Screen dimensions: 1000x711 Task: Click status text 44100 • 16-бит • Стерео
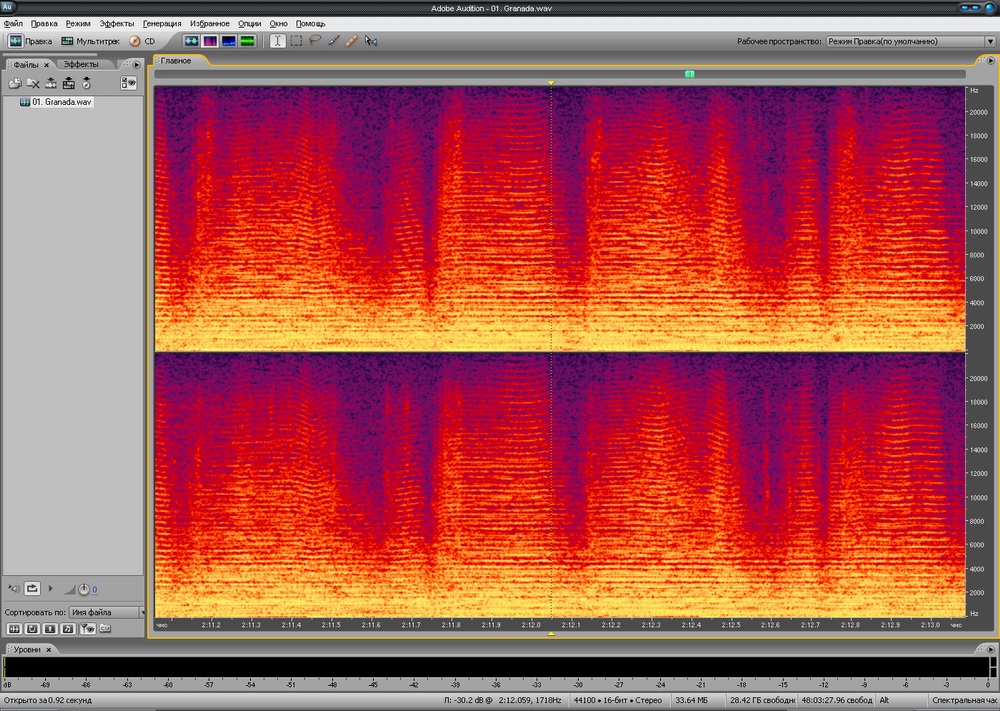618,700
